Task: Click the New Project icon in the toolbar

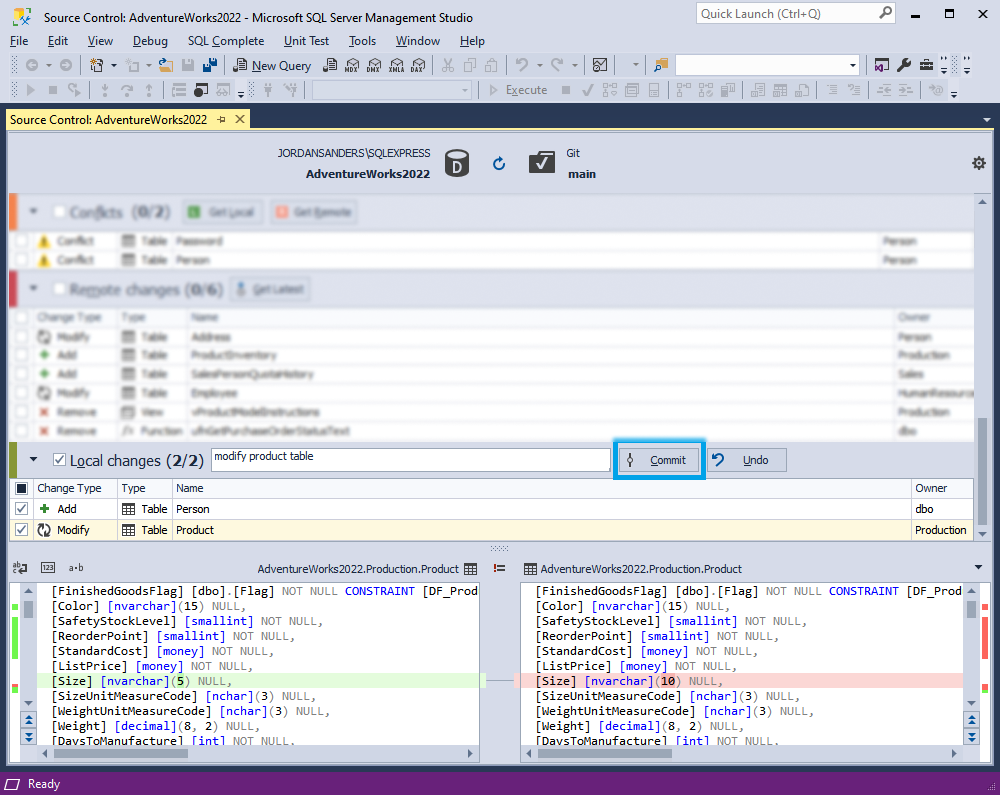Action: click(x=97, y=65)
